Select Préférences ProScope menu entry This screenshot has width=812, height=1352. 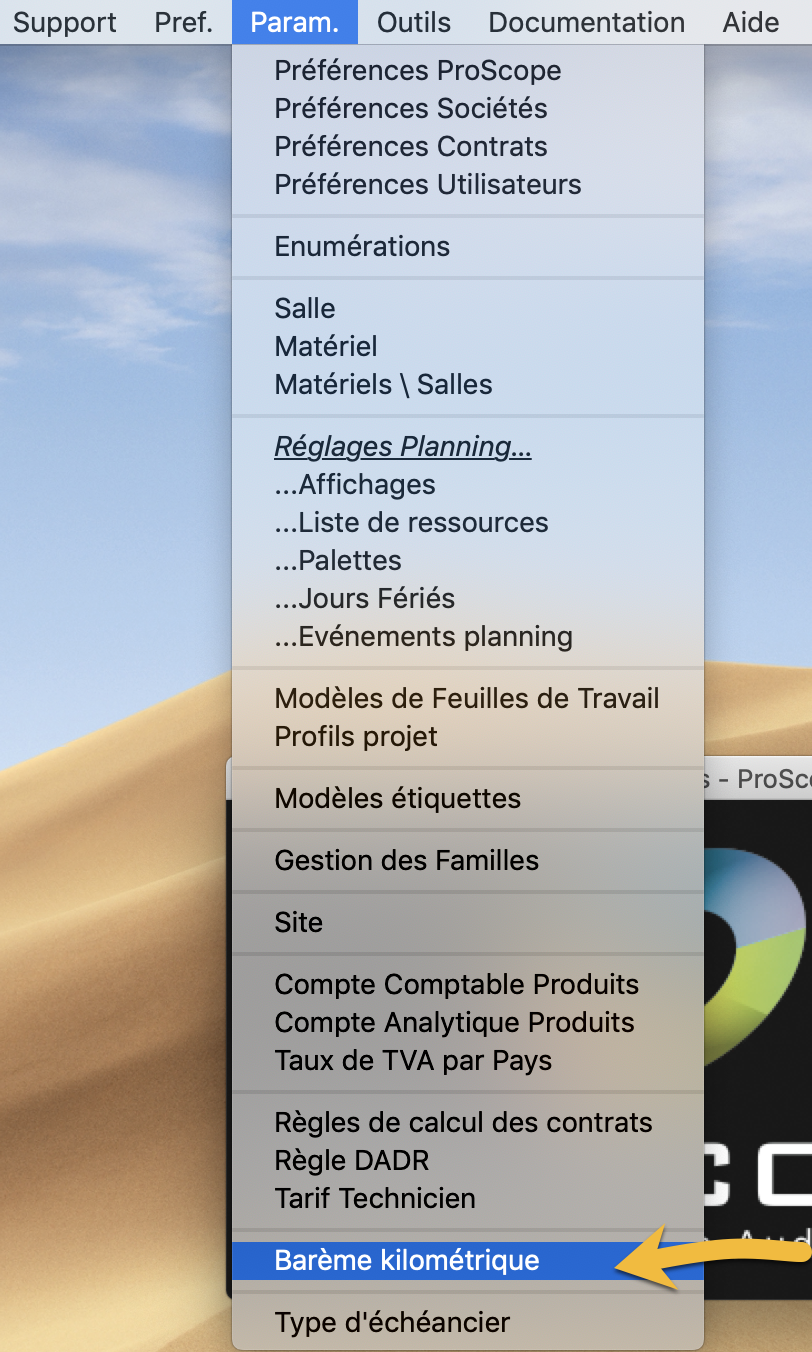(417, 71)
